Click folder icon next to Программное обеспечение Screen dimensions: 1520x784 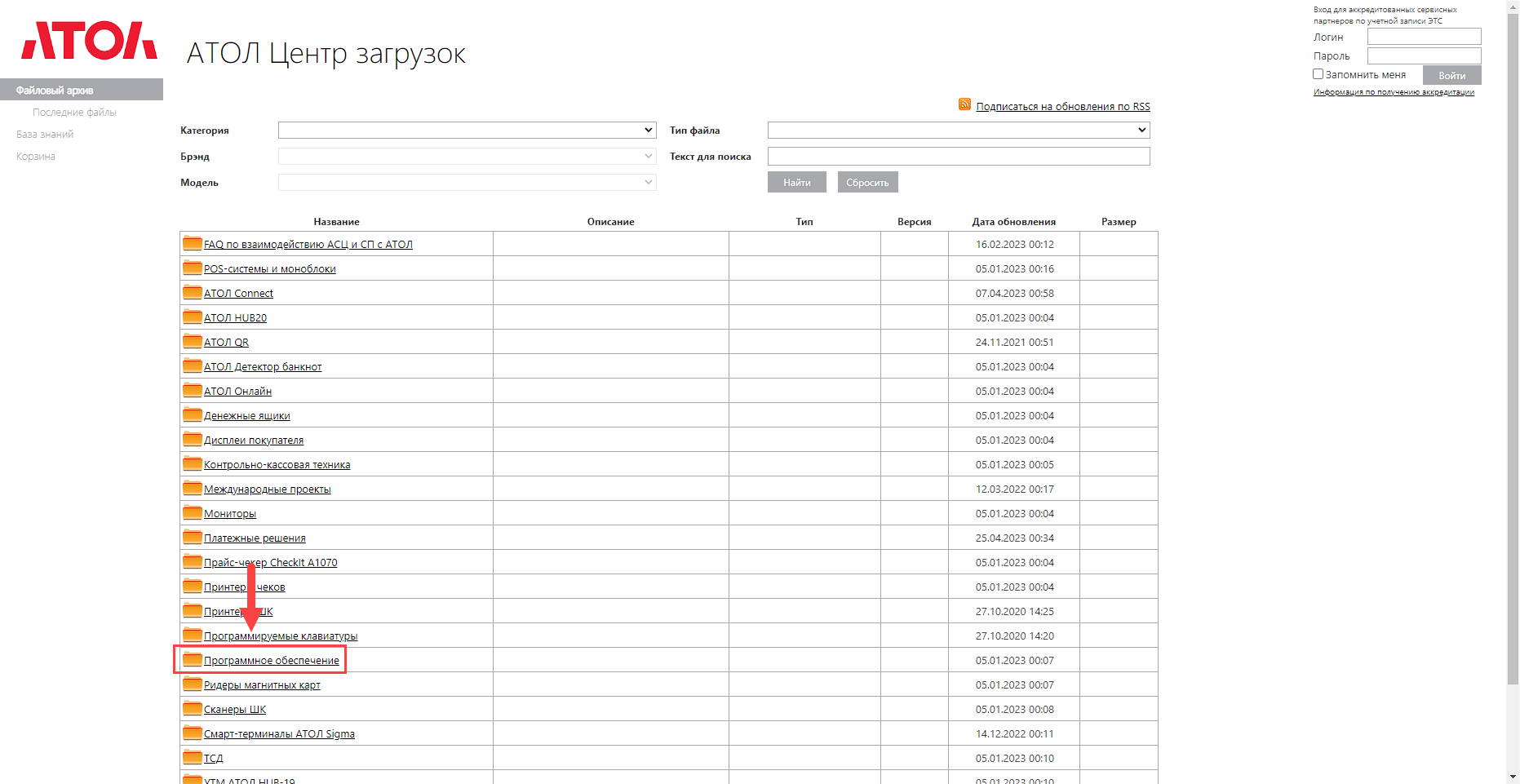point(193,659)
